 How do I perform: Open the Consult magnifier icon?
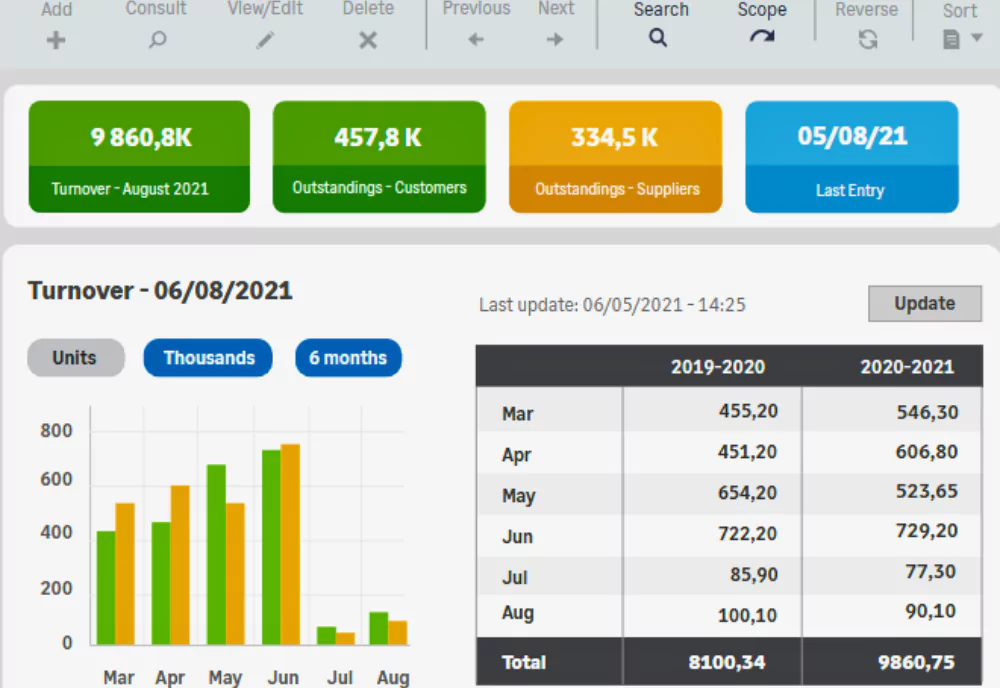coord(157,40)
